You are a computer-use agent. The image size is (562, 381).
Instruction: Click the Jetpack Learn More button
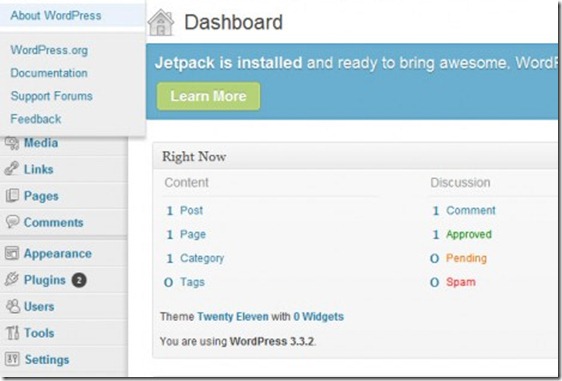[208, 96]
